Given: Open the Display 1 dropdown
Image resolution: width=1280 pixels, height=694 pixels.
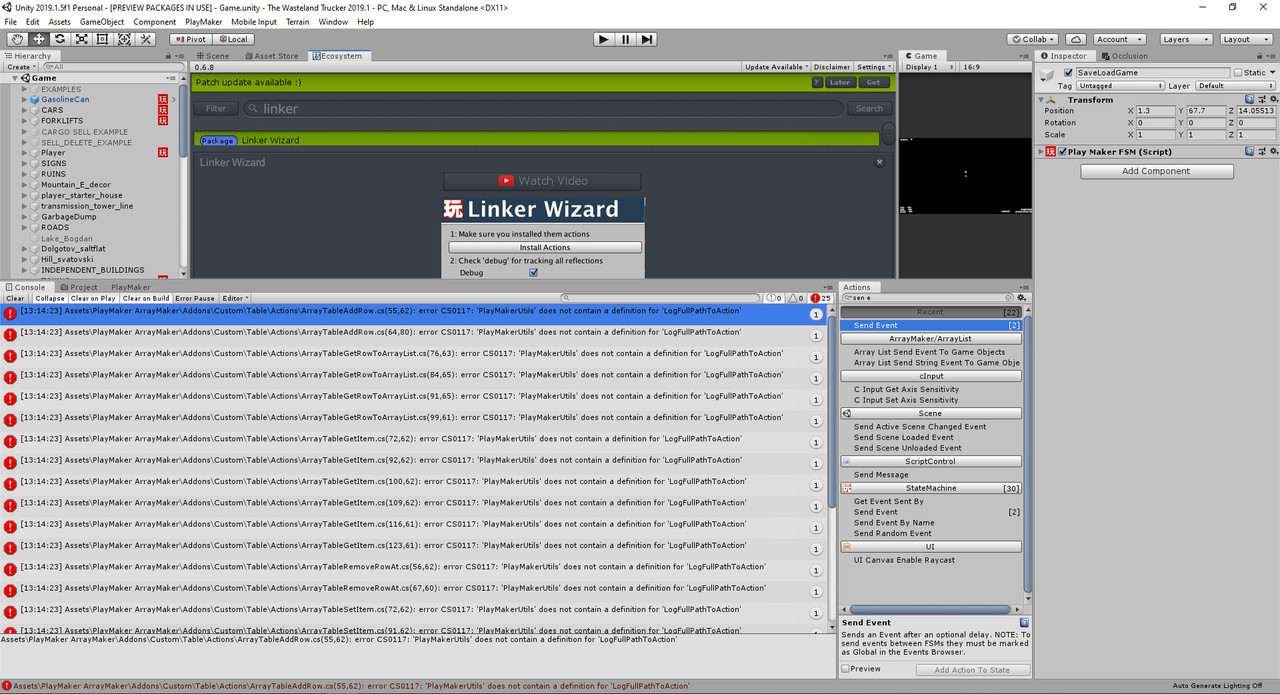Looking at the screenshot, I should (927, 67).
